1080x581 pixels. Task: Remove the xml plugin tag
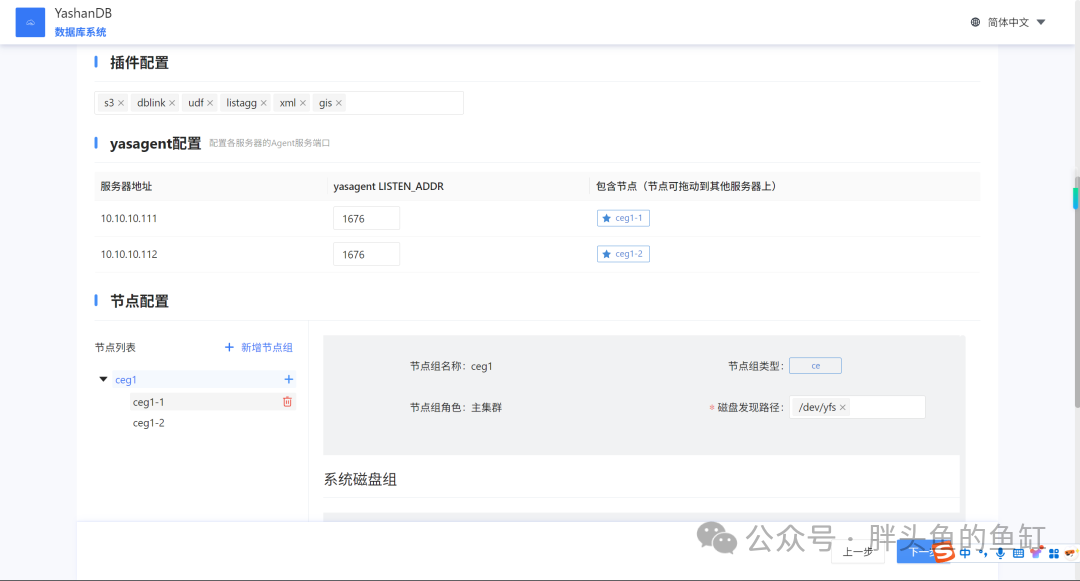coord(302,103)
